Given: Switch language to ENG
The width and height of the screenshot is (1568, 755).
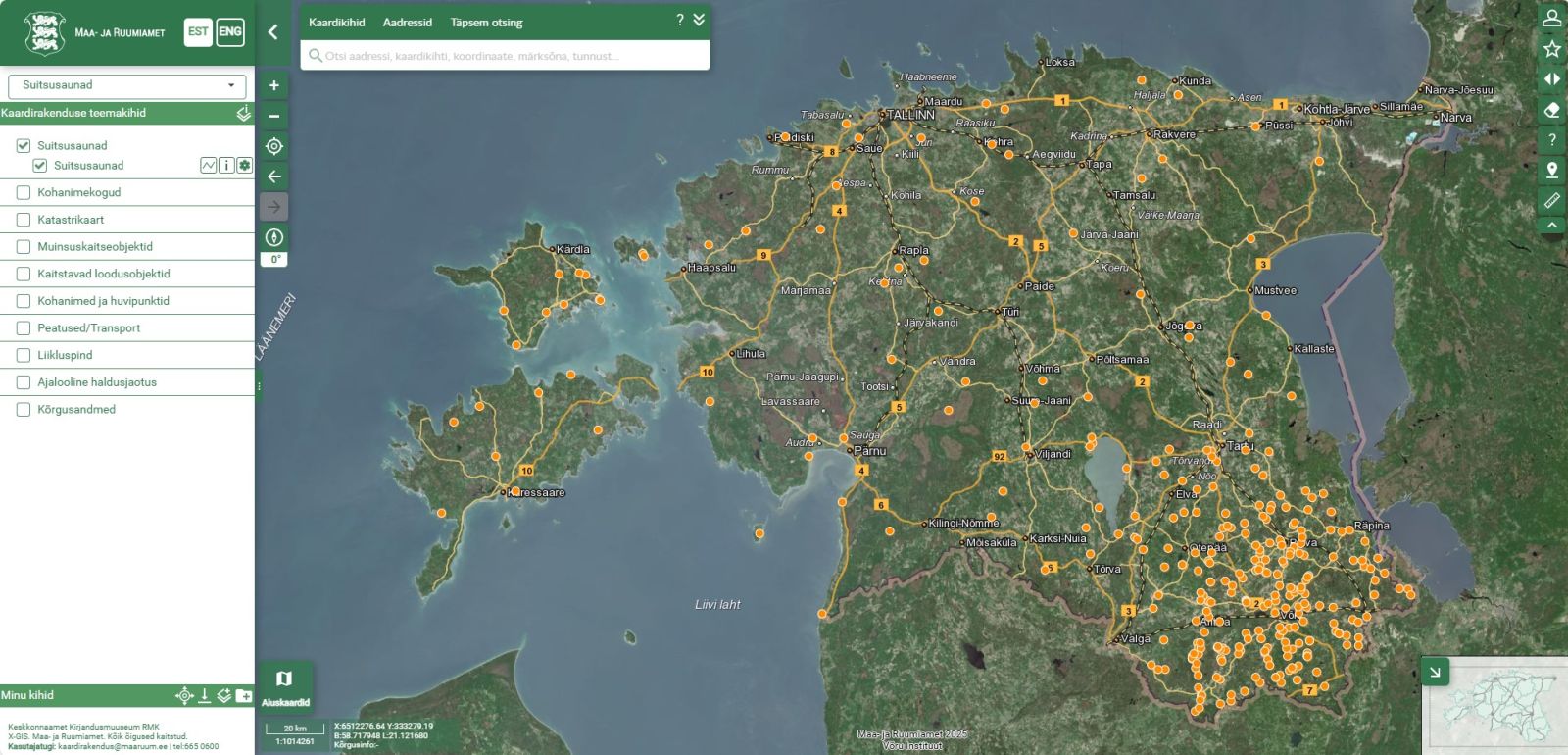Looking at the screenshot, I should coord(230,32).
